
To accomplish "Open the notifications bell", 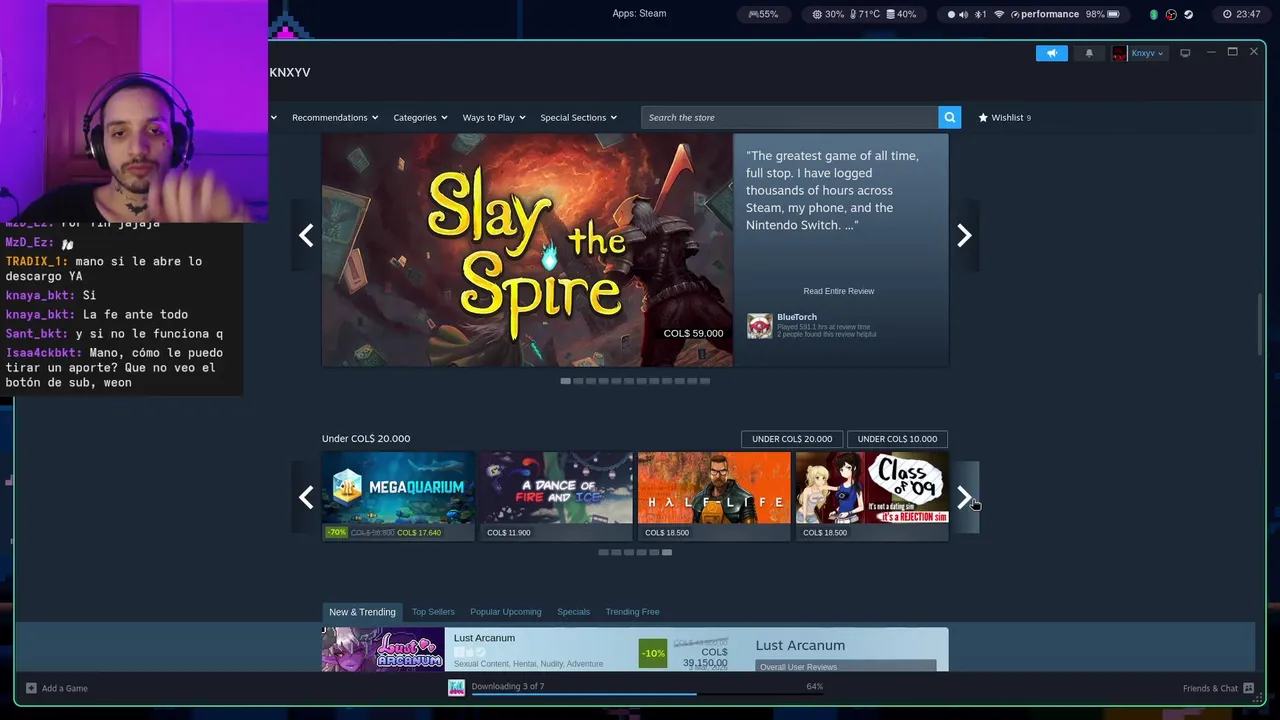I will coord(1089,53).
